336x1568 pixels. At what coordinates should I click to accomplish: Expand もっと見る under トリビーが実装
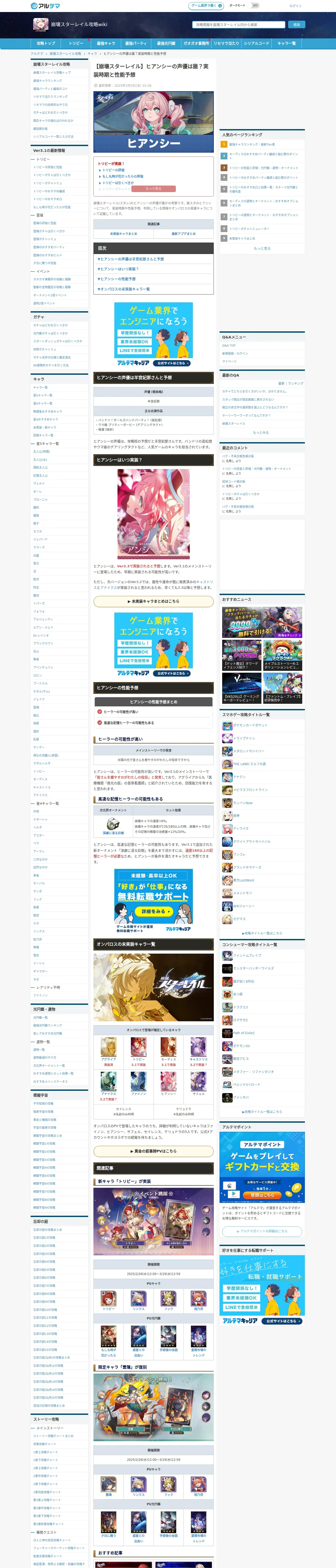click(154, 189)
